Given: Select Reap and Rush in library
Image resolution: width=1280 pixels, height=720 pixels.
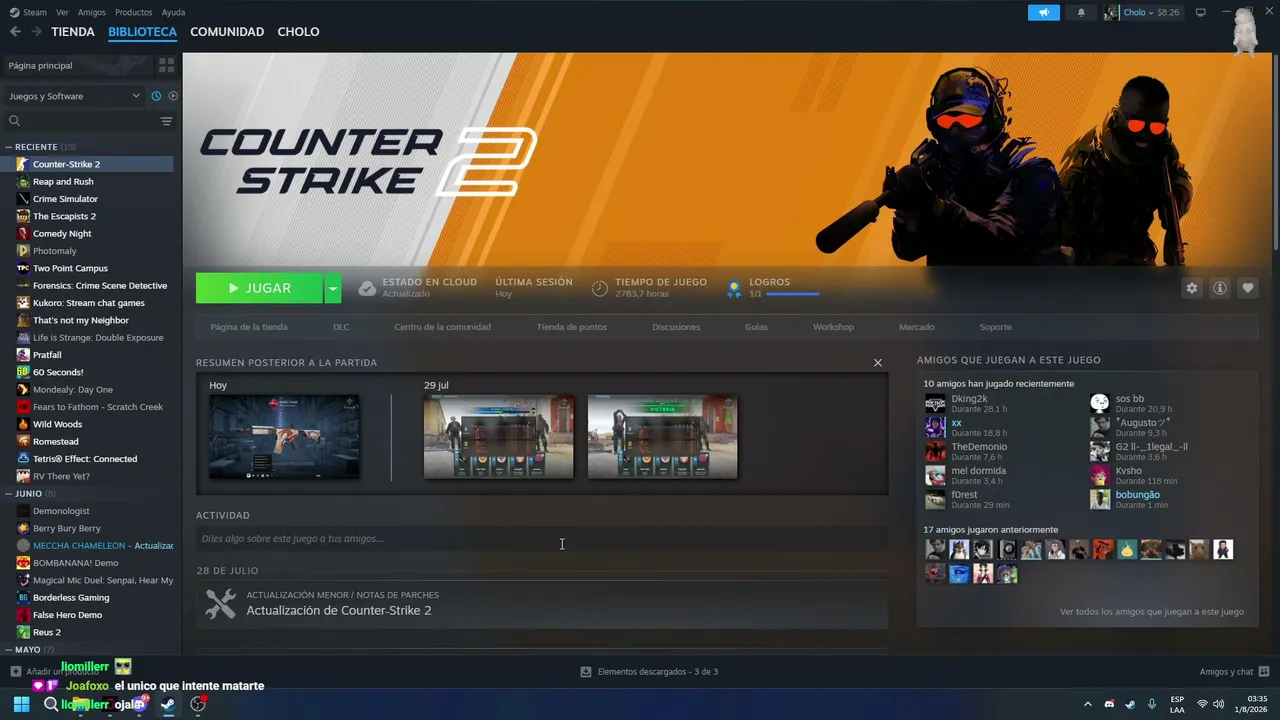Looking at the screenshot, I should point(63,182).
